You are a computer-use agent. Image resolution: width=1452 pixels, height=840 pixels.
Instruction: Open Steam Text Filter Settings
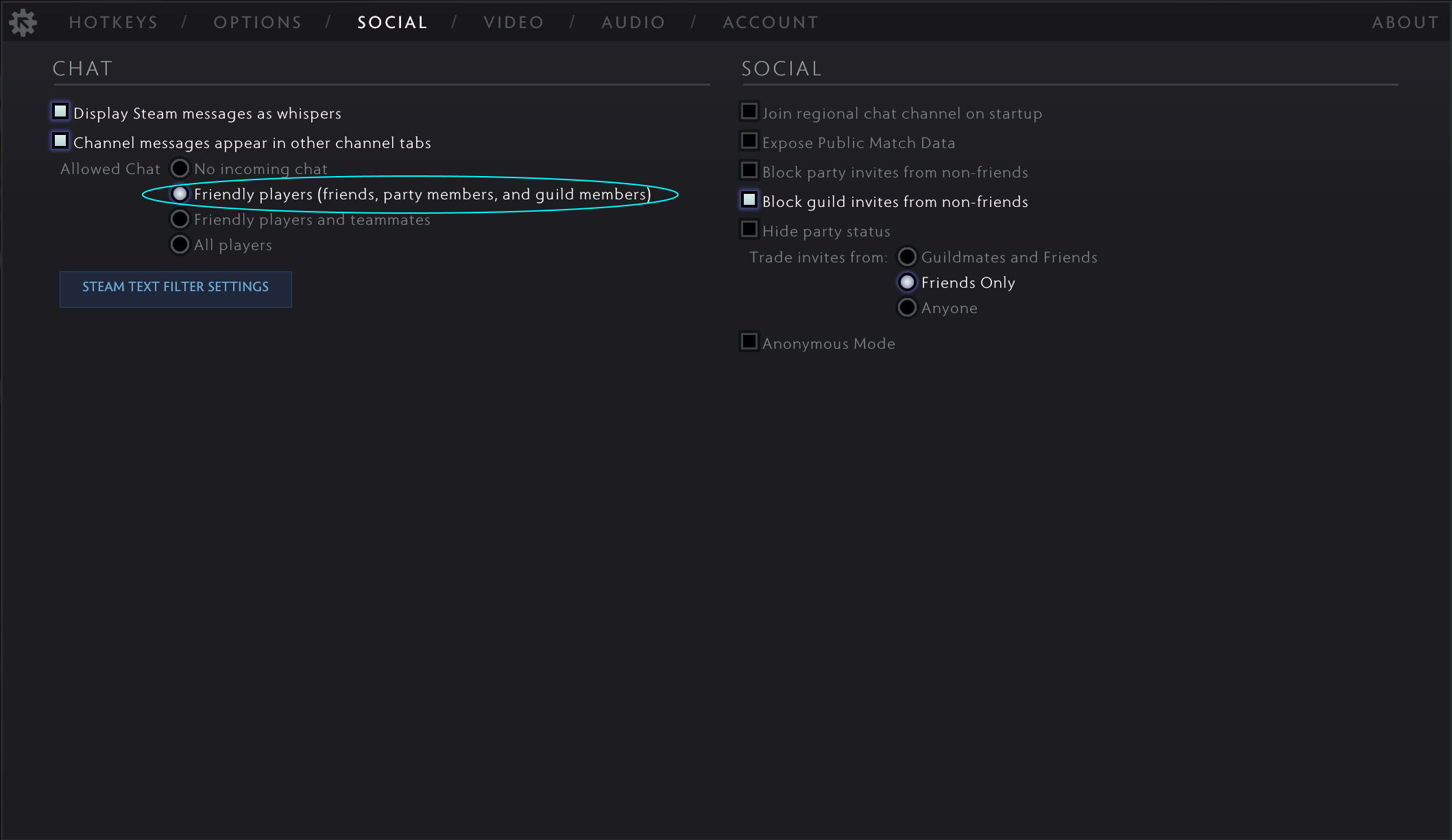pos(176,288)
